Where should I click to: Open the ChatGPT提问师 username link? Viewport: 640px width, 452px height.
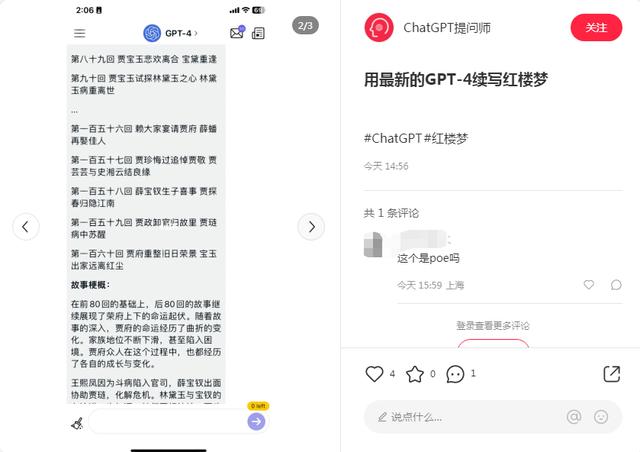(447, 28)
